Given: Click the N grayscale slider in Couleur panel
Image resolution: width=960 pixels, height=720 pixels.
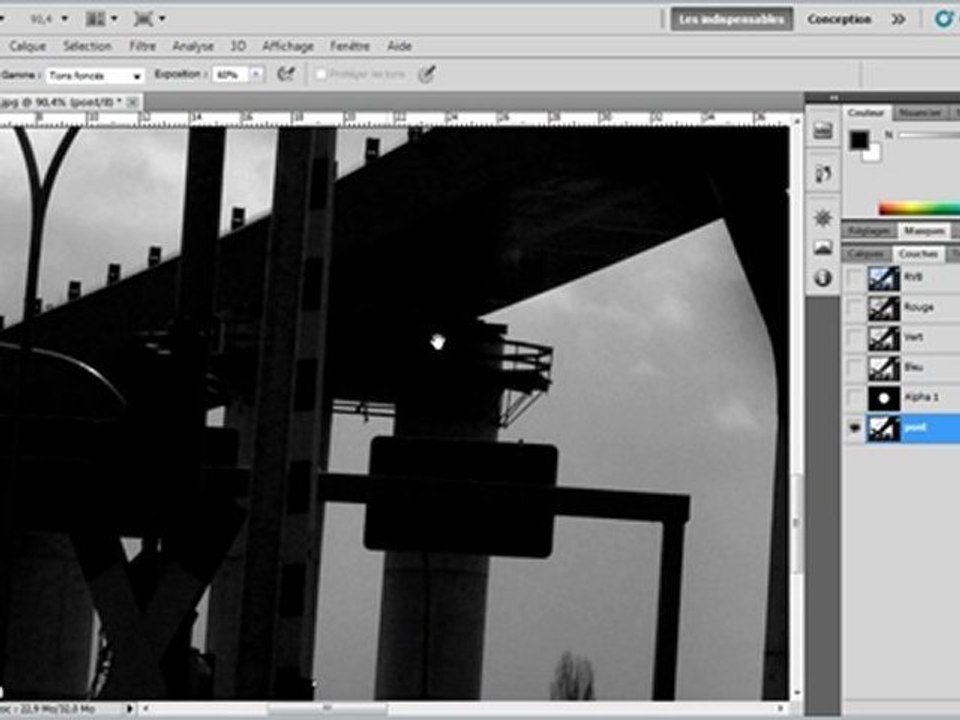Looking at the screenshot, I should [x=929, y=135].
